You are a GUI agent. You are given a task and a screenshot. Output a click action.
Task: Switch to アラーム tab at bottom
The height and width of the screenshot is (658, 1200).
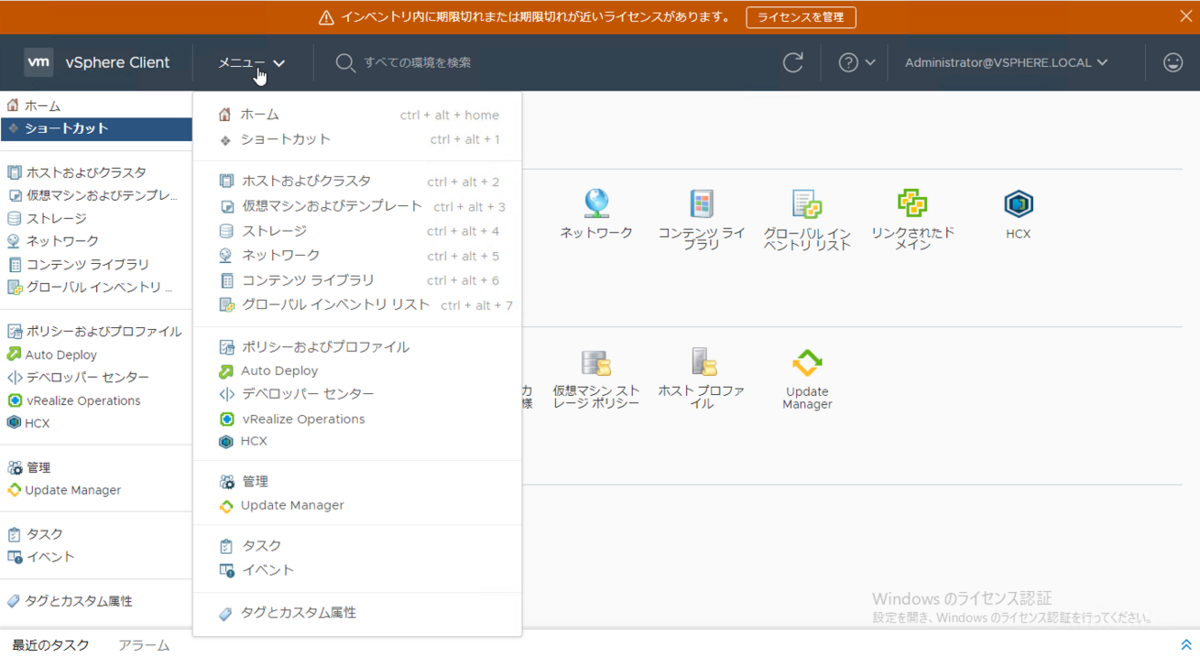pyautogui.click(x=144, y=645)
